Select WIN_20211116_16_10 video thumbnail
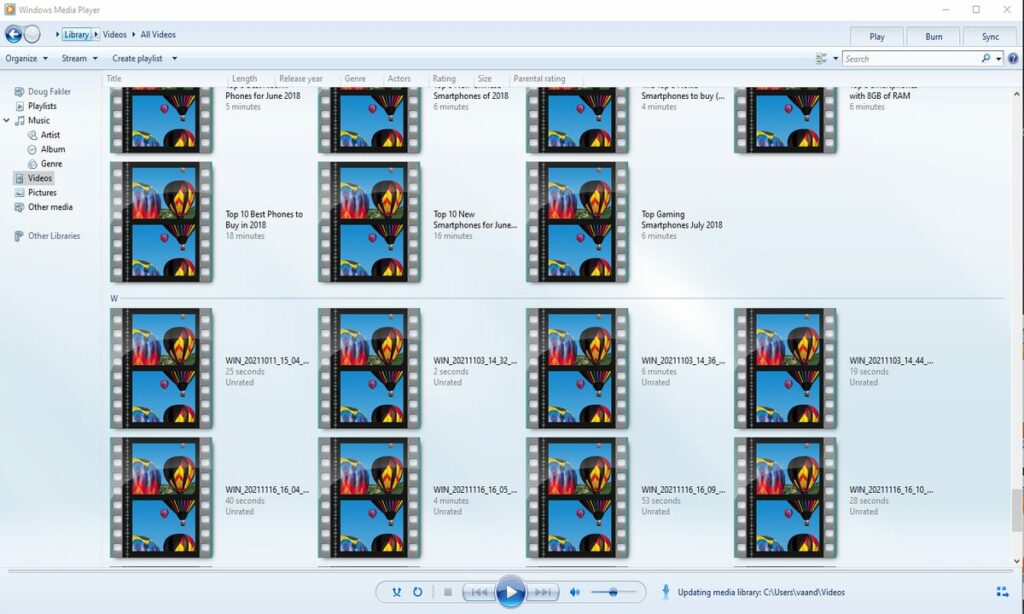Screen dimensions: 1024x614 786,498
